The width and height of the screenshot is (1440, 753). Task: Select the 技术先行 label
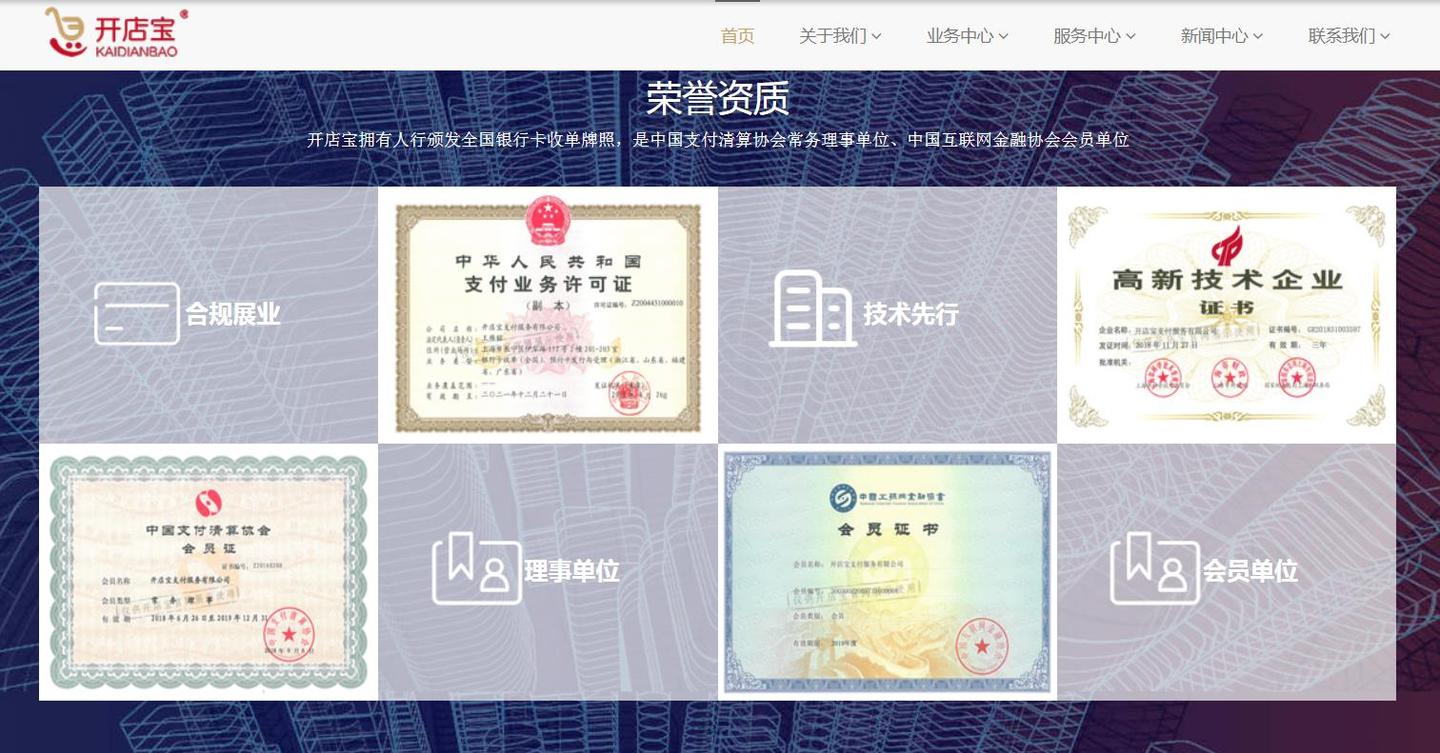(911, 314)
